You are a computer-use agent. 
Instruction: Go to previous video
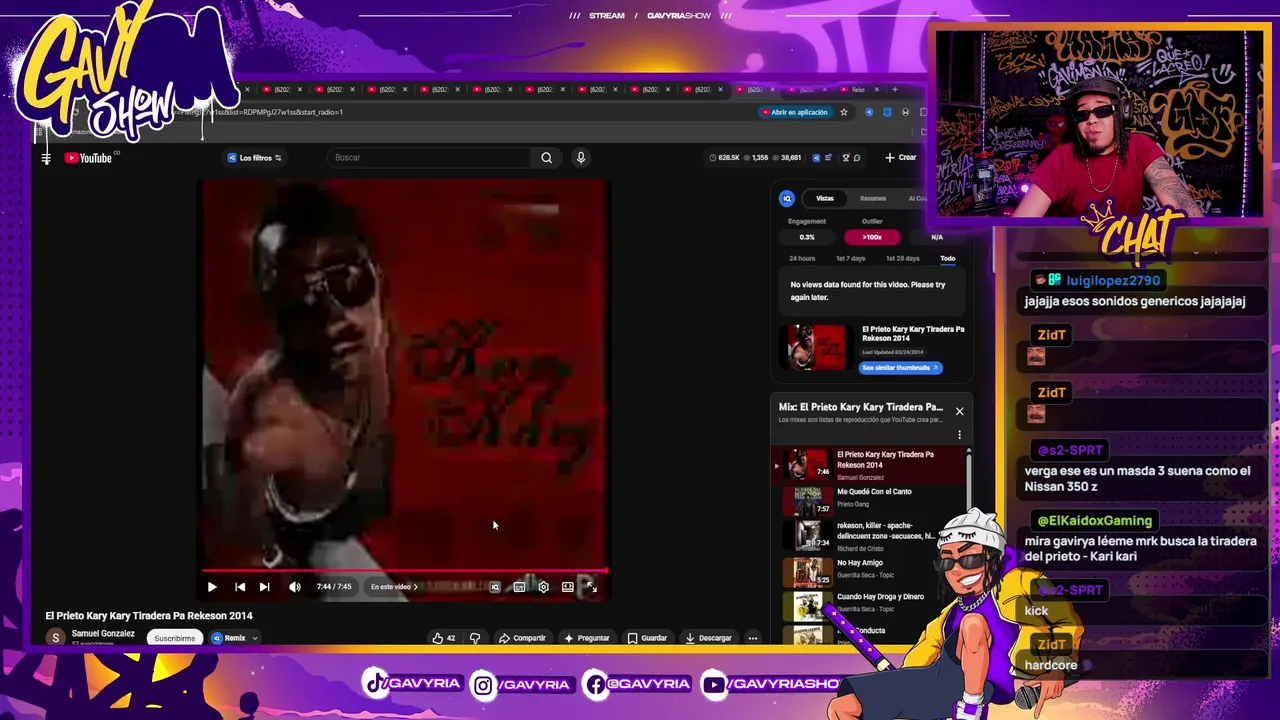click(x=240, y=587)
